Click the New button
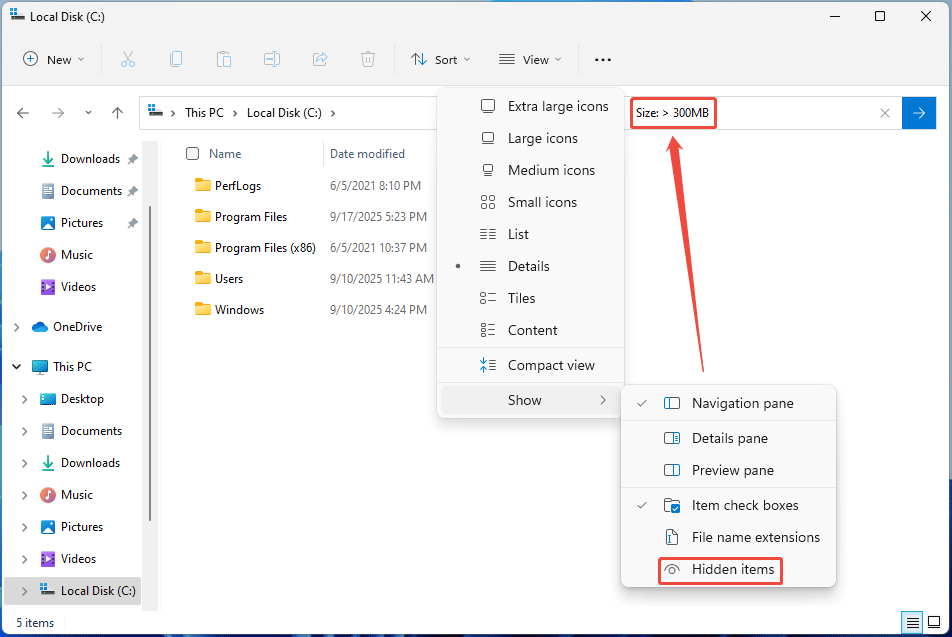 [x=54, y=60]
